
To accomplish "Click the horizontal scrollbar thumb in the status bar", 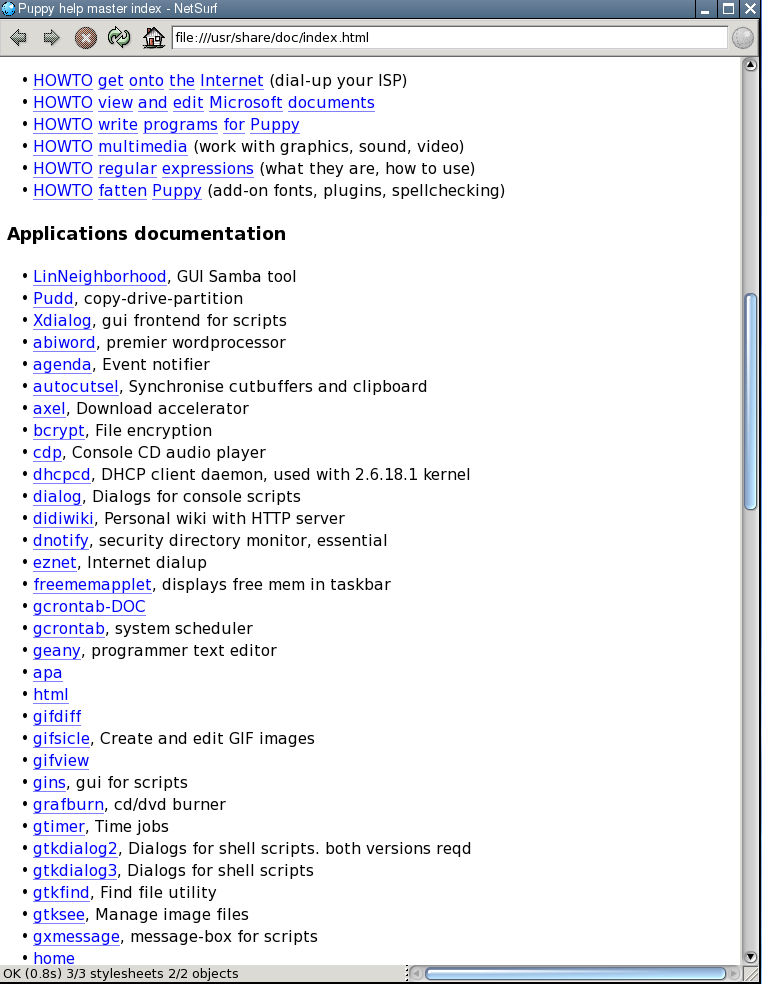I will pyautogui.click(x=575, y=974).
